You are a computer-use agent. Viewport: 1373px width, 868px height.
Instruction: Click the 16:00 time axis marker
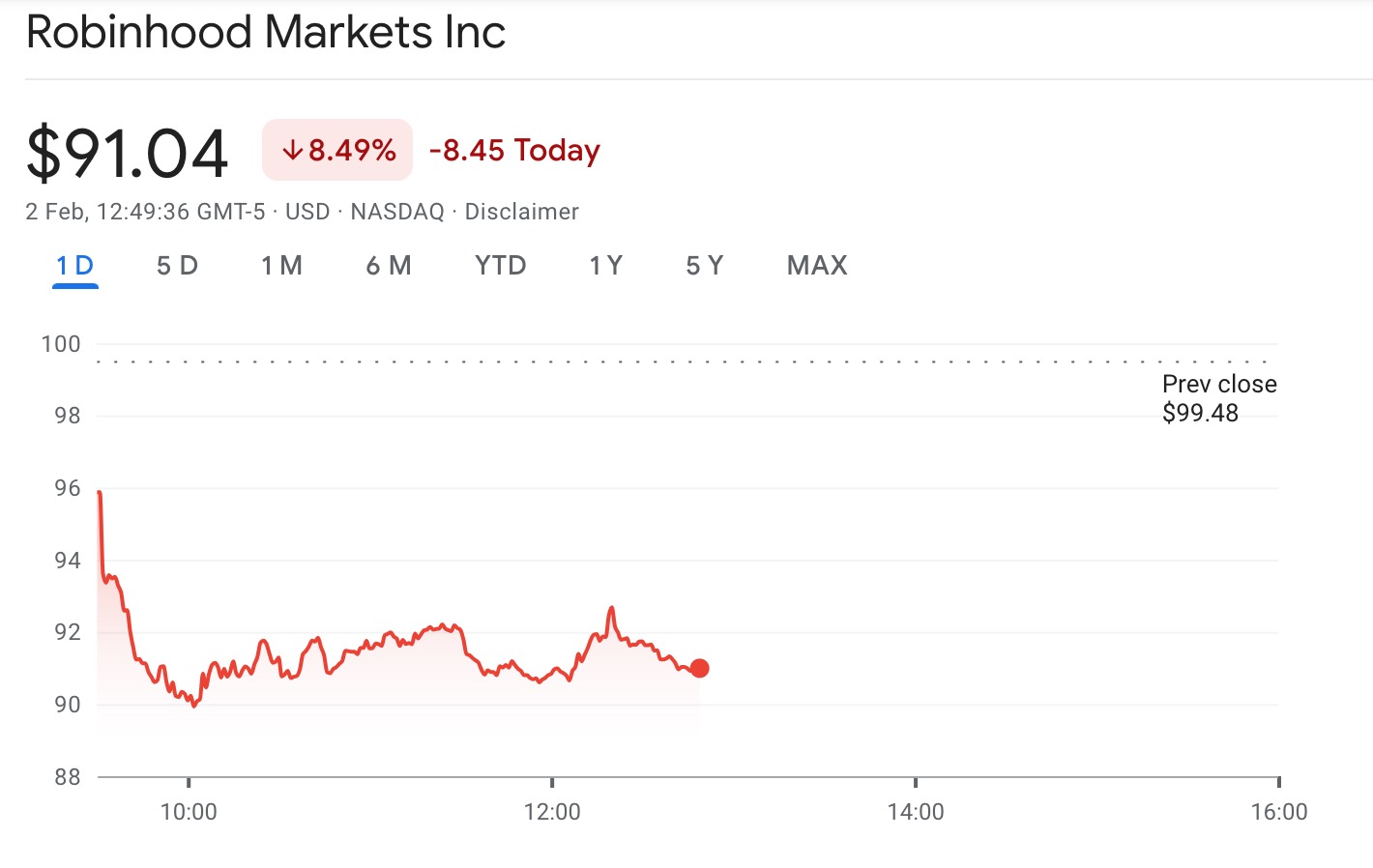click(1278, 811)
